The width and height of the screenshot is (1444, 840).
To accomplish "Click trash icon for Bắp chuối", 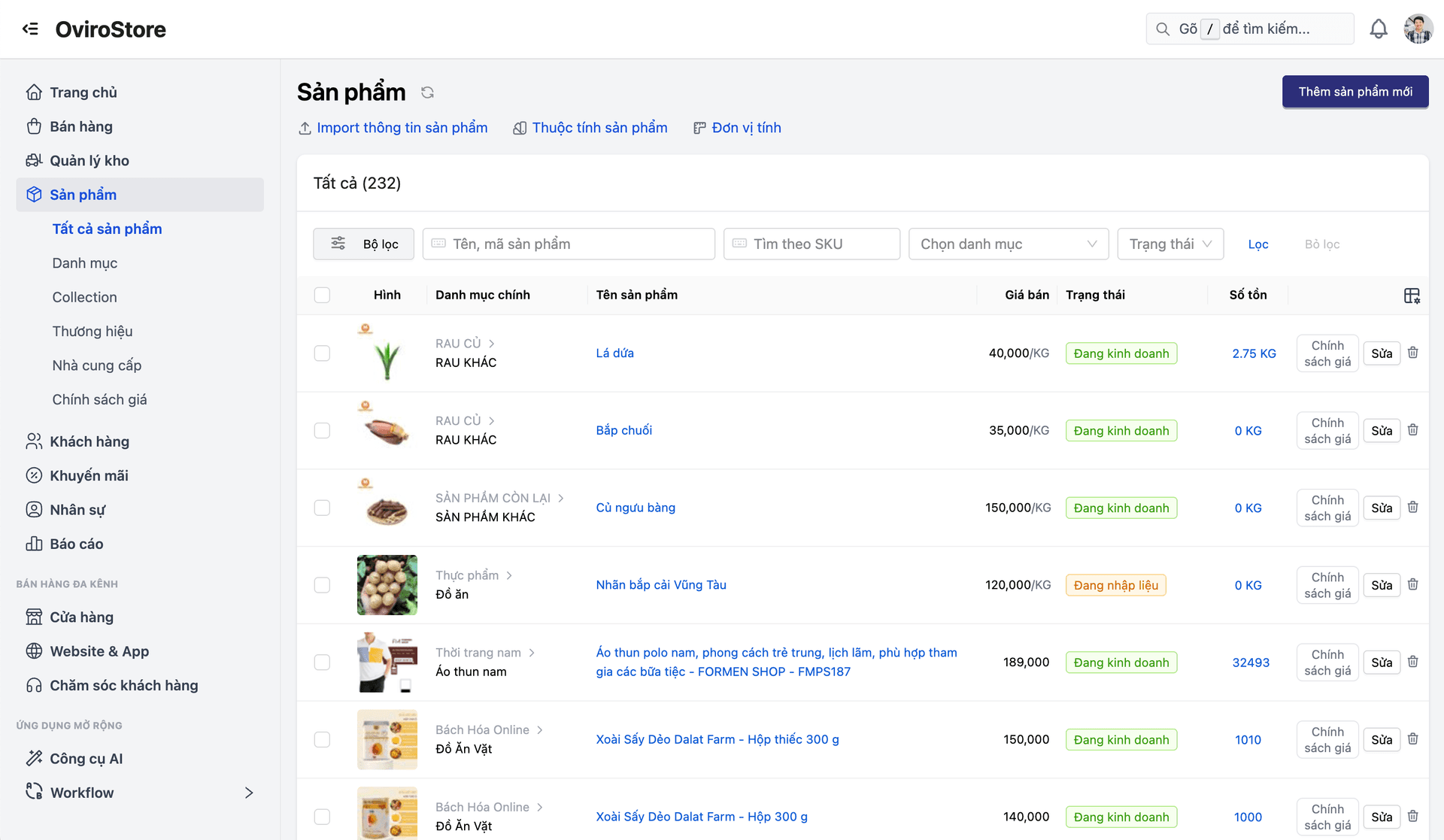I will [1412, 430].
